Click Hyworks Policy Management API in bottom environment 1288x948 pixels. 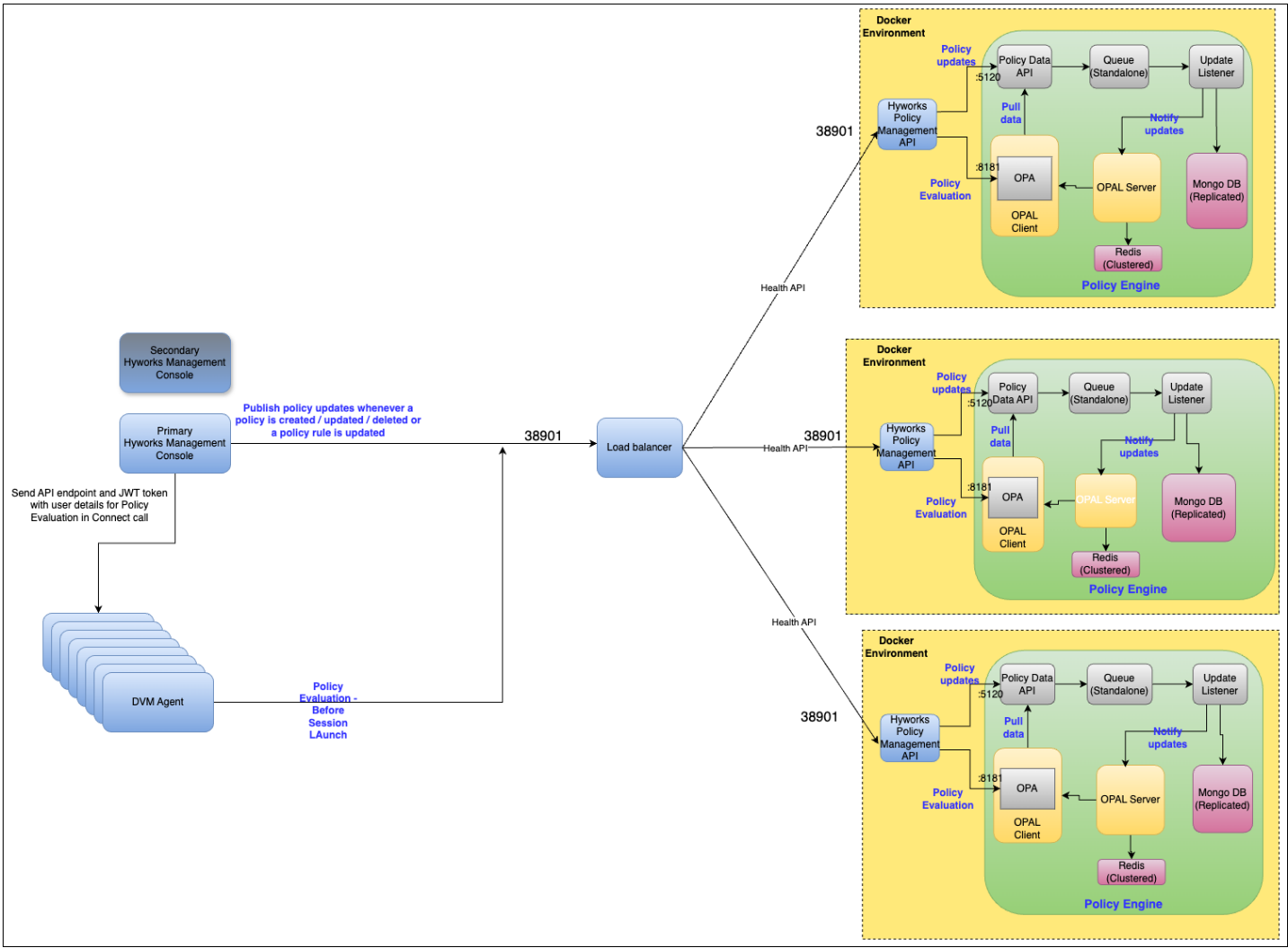910,738
